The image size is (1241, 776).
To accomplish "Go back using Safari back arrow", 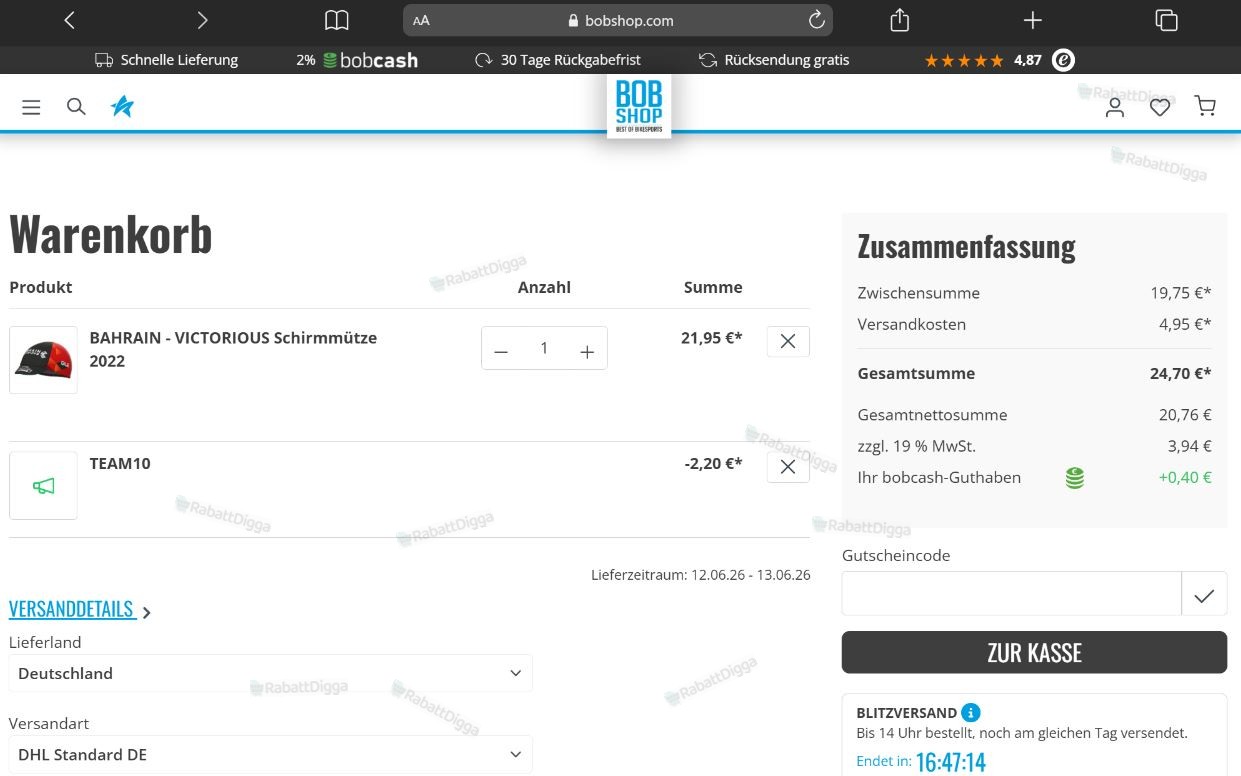I will (69, 20).
